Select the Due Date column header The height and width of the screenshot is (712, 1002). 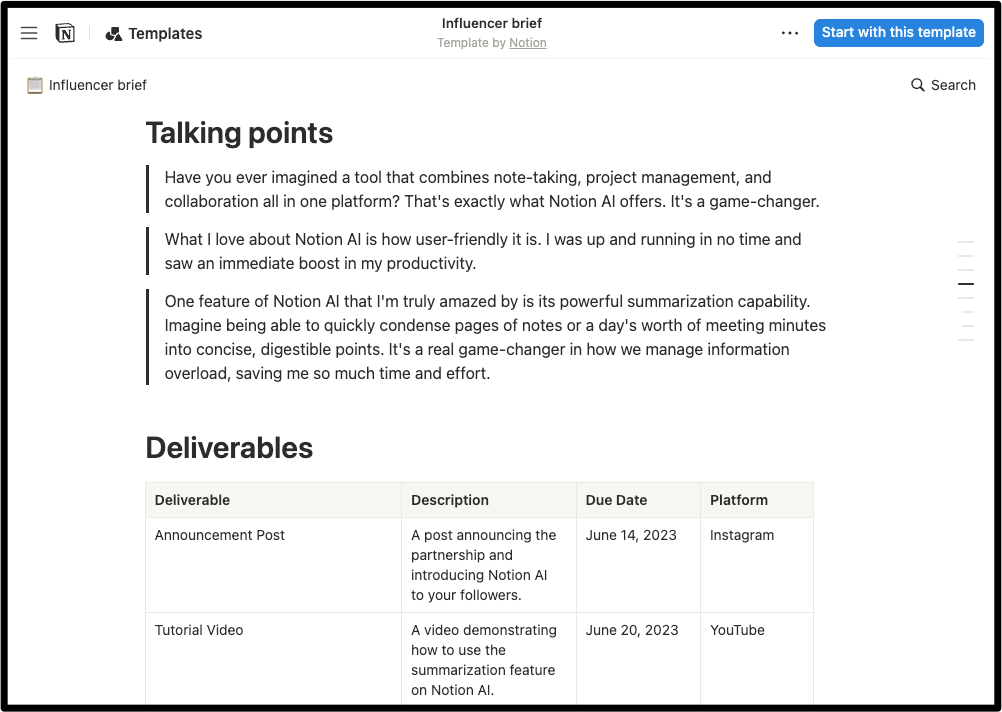pyautogui.click(x=616, y=500)
